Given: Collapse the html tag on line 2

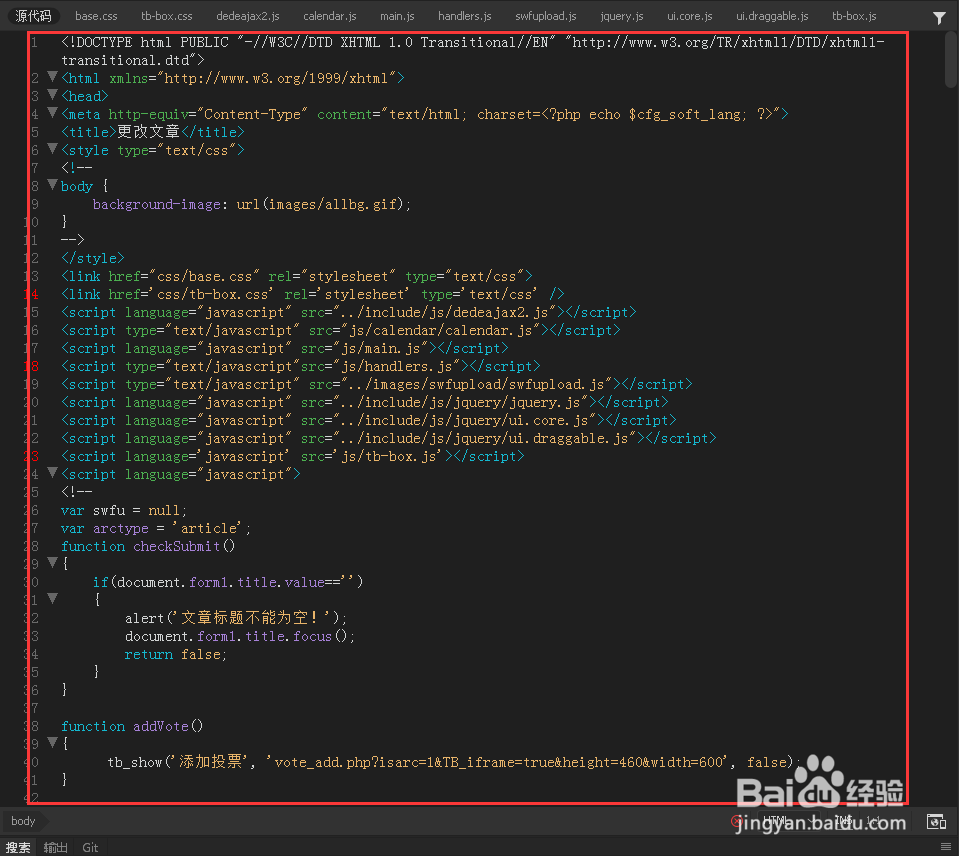Looking at the screenshot, I should 53,76.
